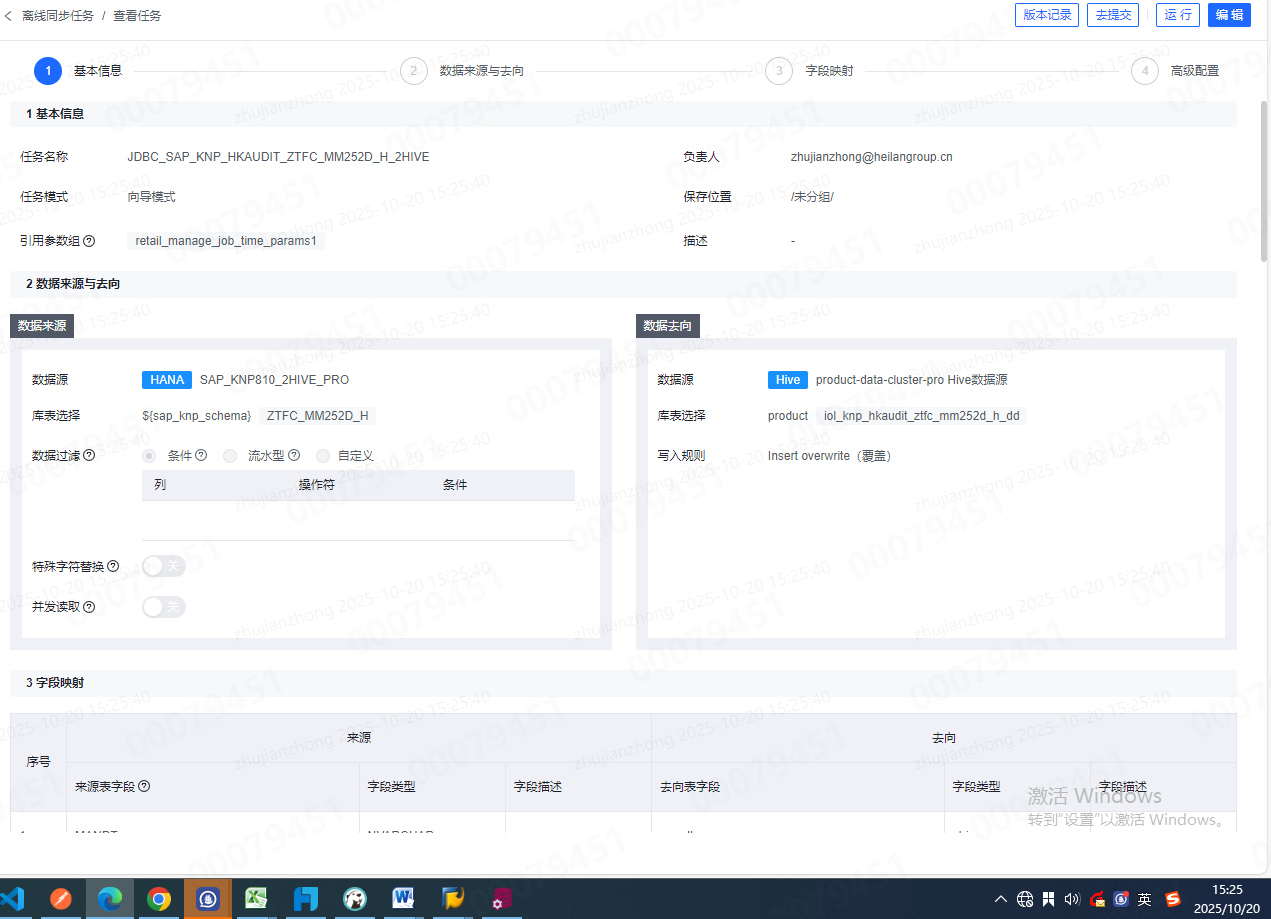Expand the system tray hidden icons chevron

1001,899
